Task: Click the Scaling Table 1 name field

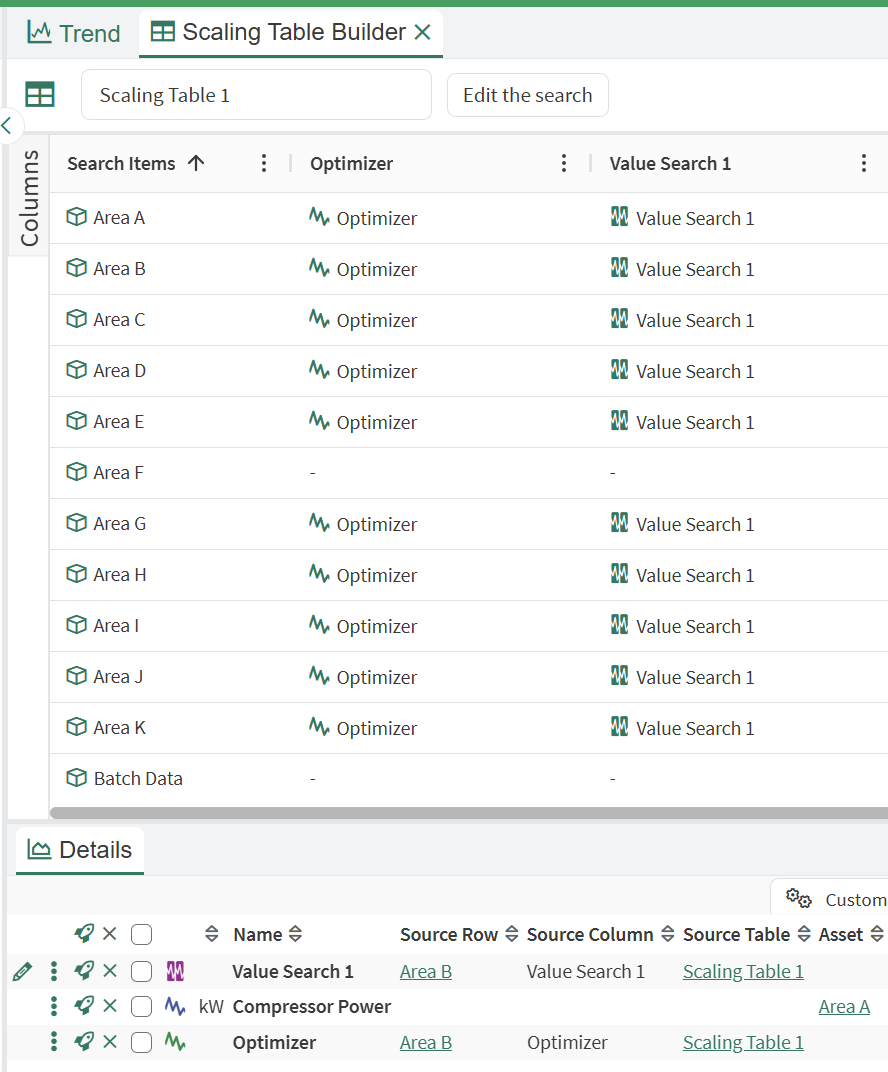Action: pyautogui.click(x=256, y=95)
